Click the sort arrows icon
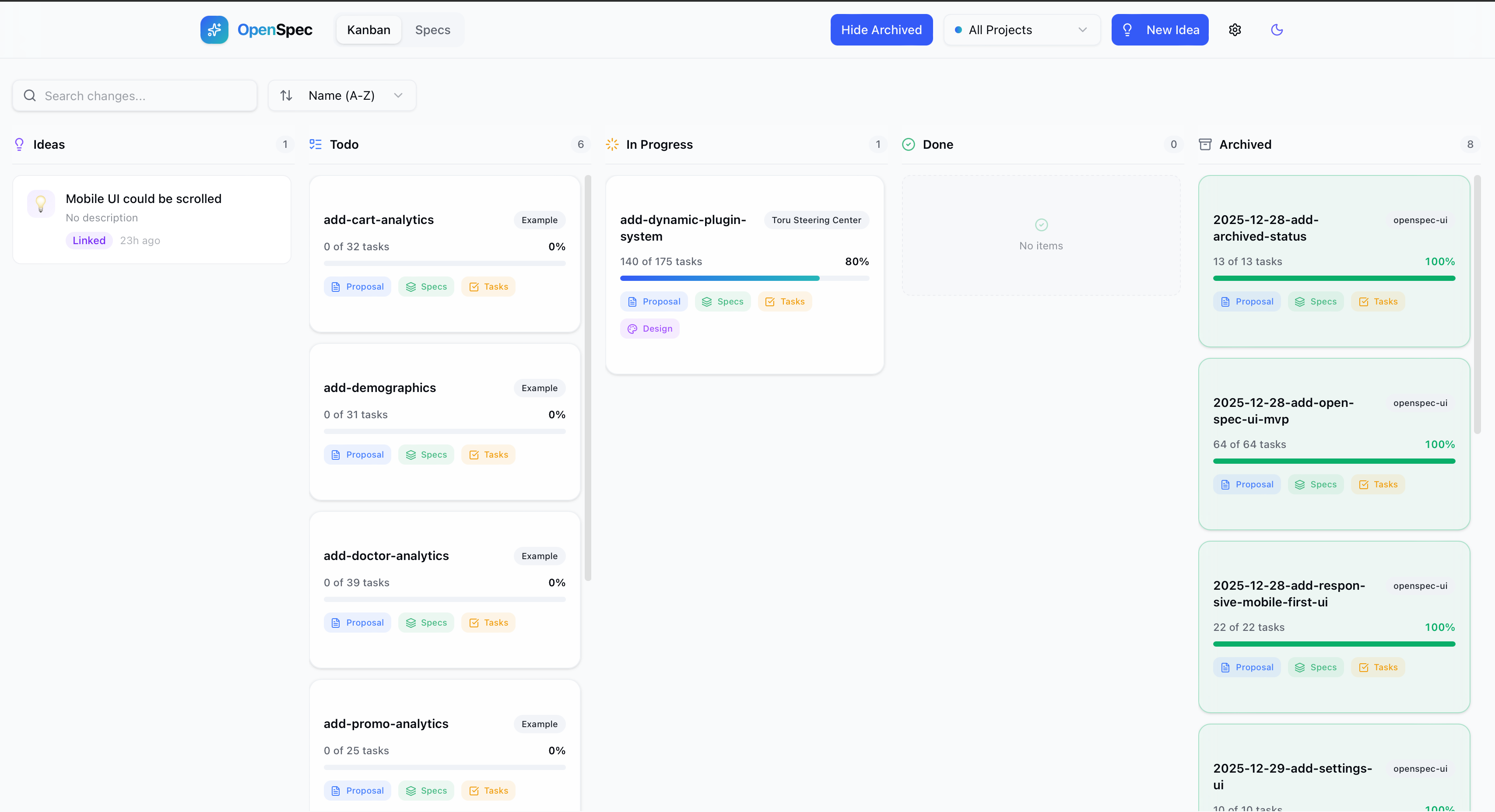This screenshot has height=812, width=1495. click(x=286, y=95)
